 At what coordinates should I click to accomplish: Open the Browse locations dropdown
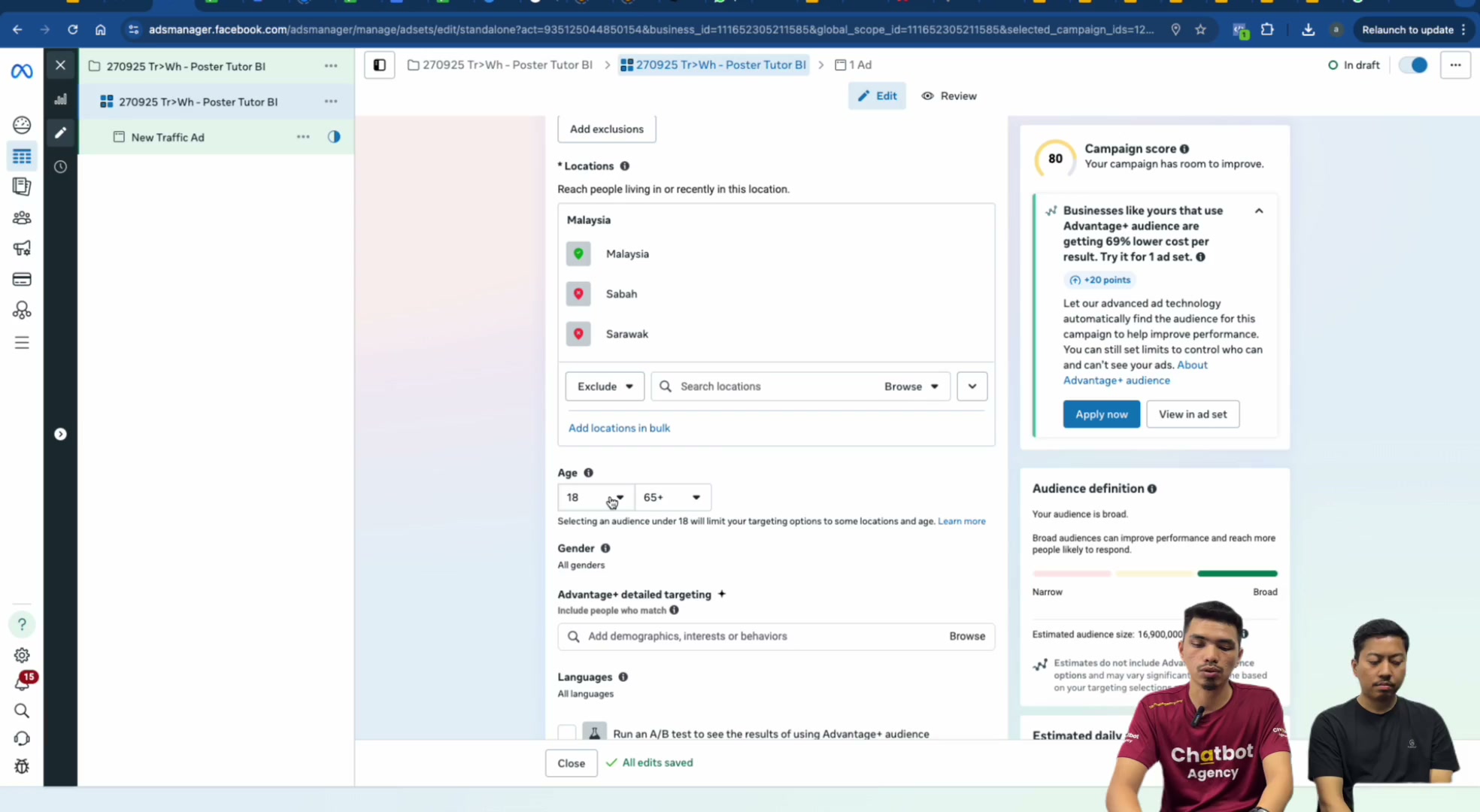pos(911,386)
